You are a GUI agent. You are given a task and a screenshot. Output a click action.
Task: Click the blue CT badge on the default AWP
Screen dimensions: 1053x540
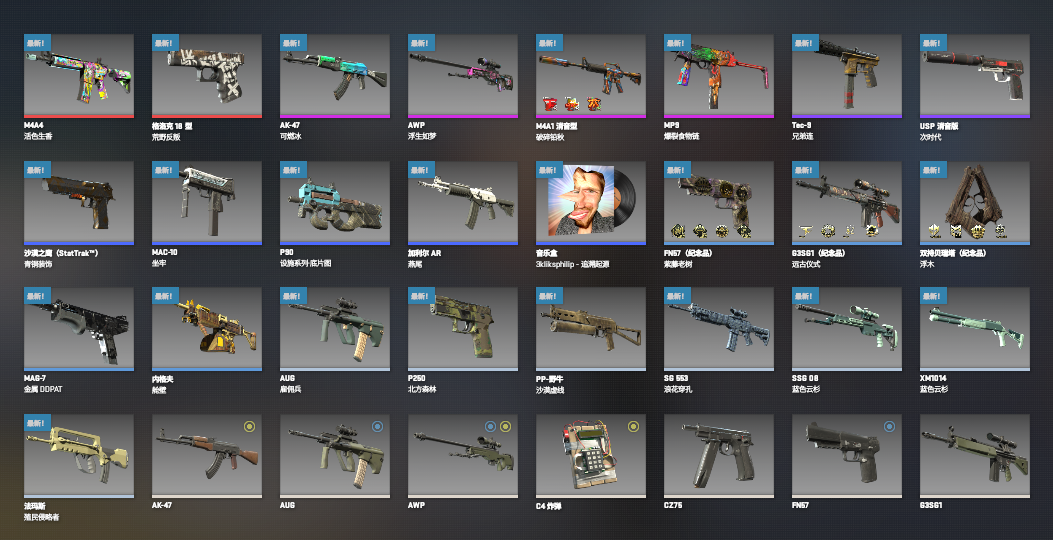tap(491, 426)
